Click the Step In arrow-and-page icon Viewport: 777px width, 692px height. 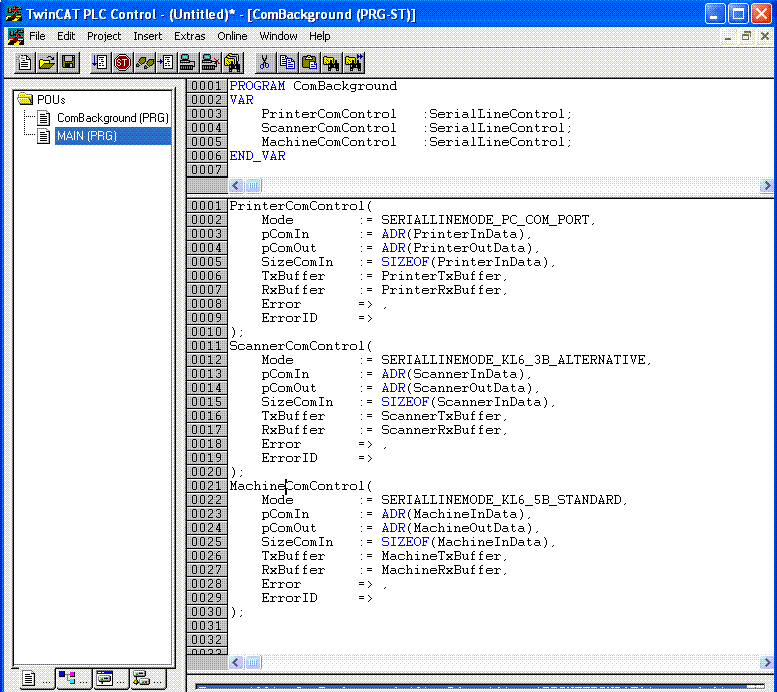[x=166, y=62]
